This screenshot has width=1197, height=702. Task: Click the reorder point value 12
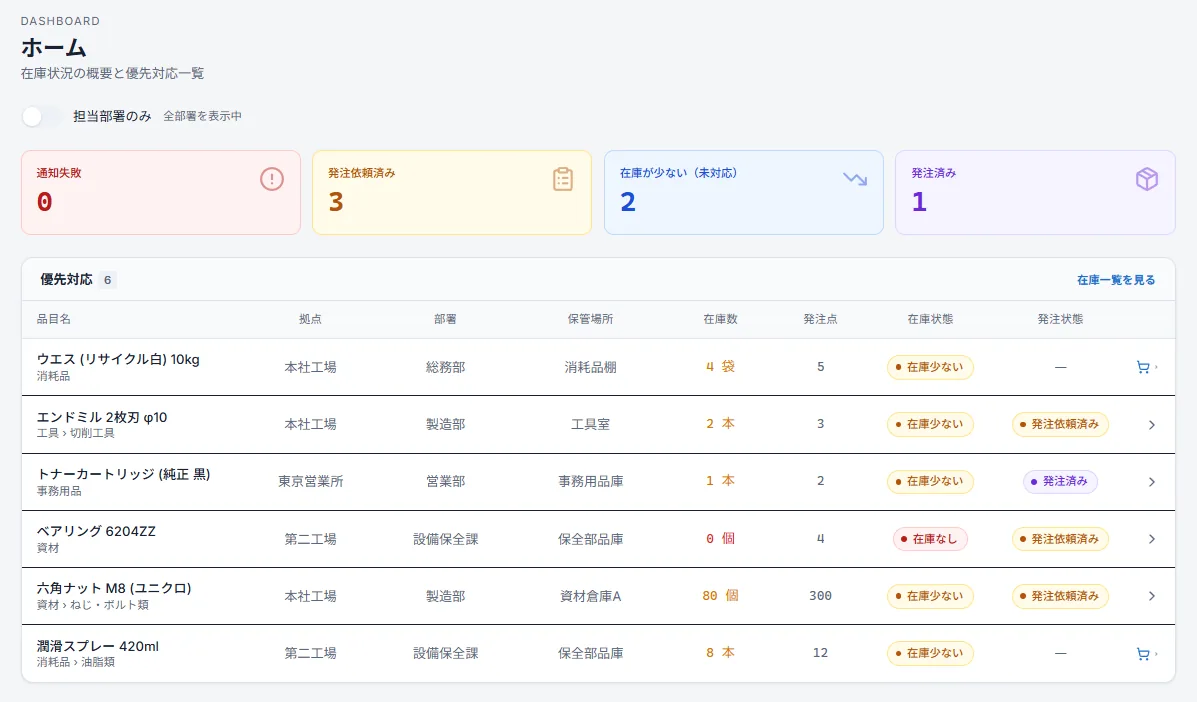[820, 653]
